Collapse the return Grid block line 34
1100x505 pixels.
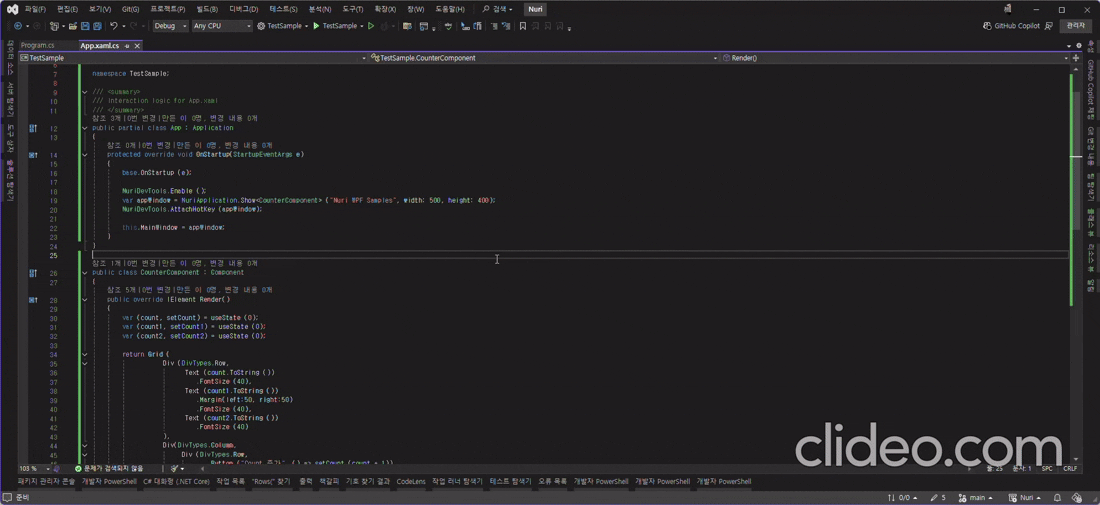tap(84, 354)
